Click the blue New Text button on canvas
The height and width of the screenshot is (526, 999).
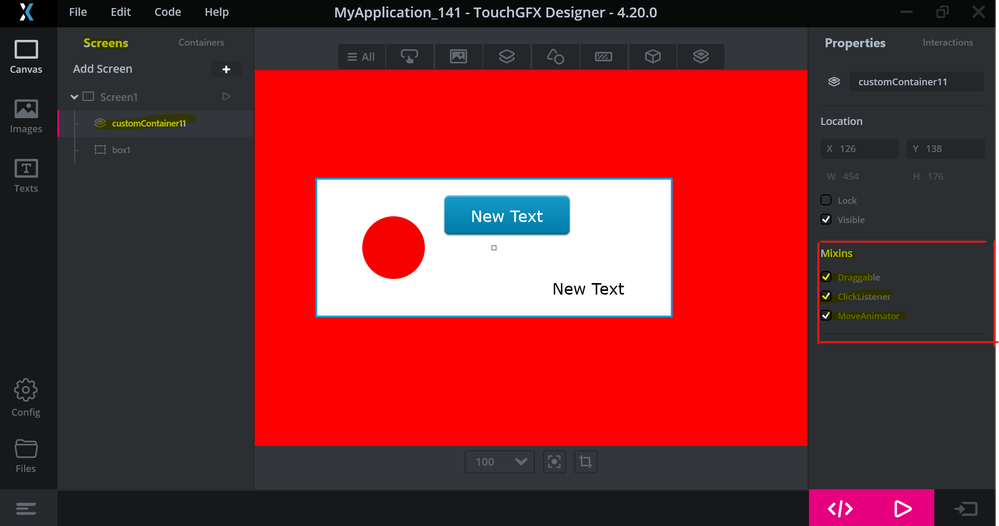click(507, 216)
